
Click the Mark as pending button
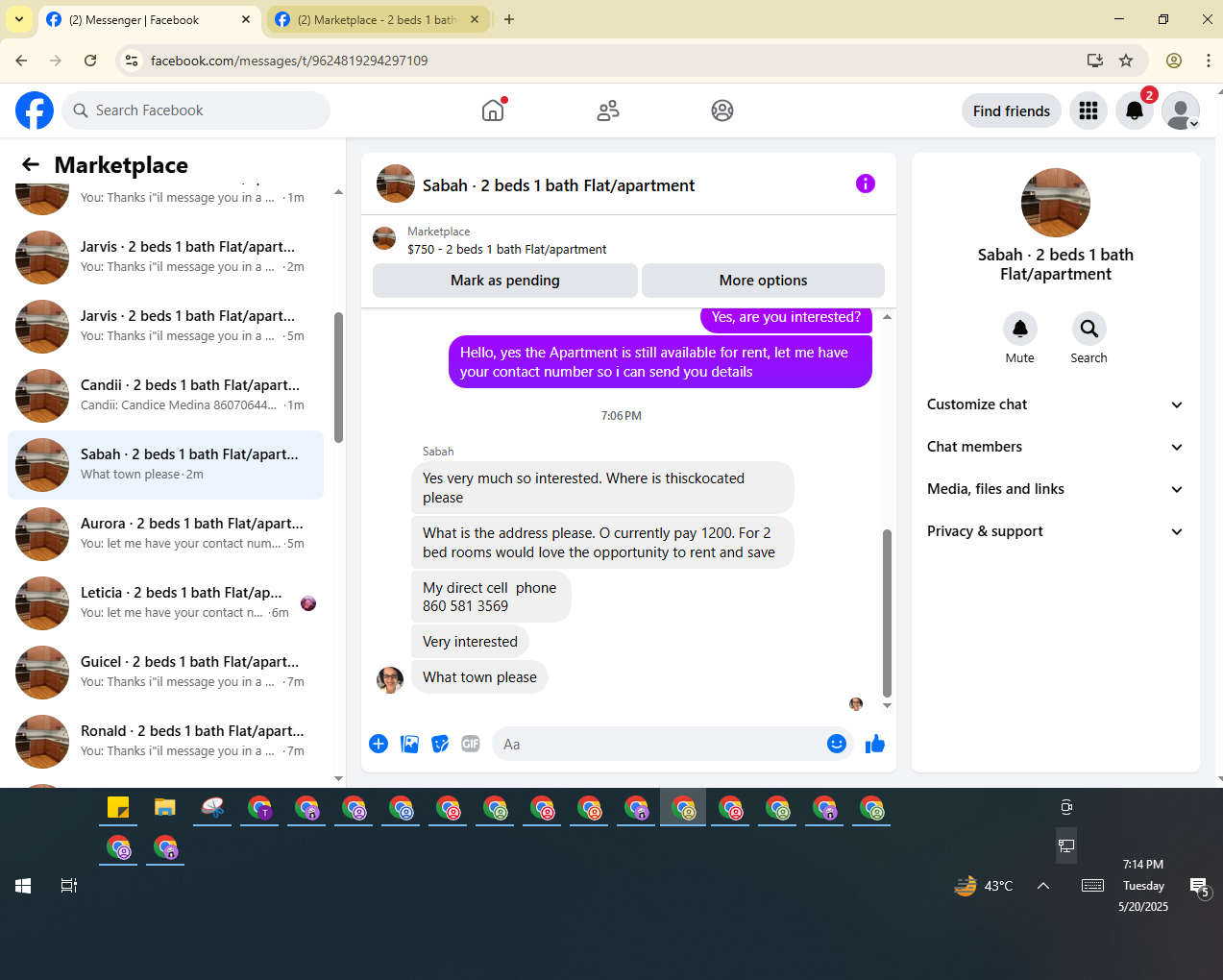click(x=505, y=281)
